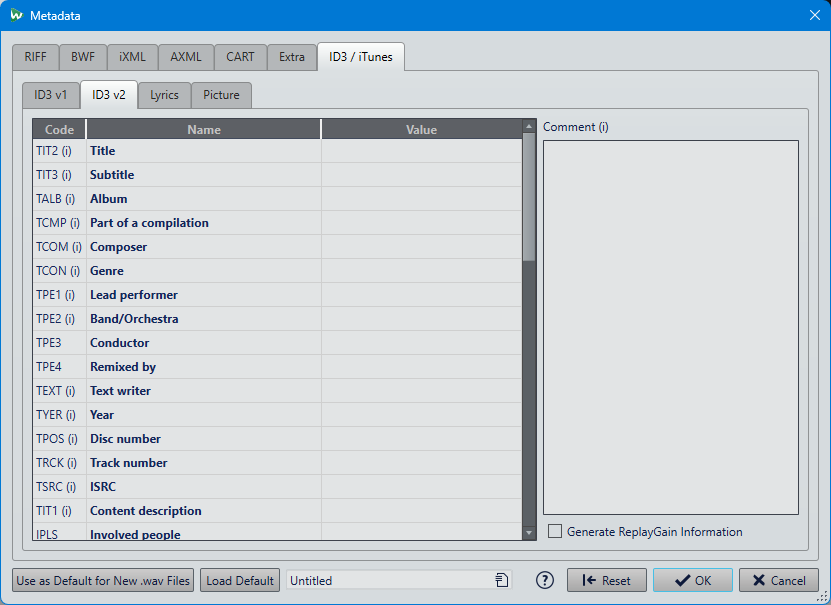Click Value cell for Content description
831x605 pixels.
click(x=422, y=511)
